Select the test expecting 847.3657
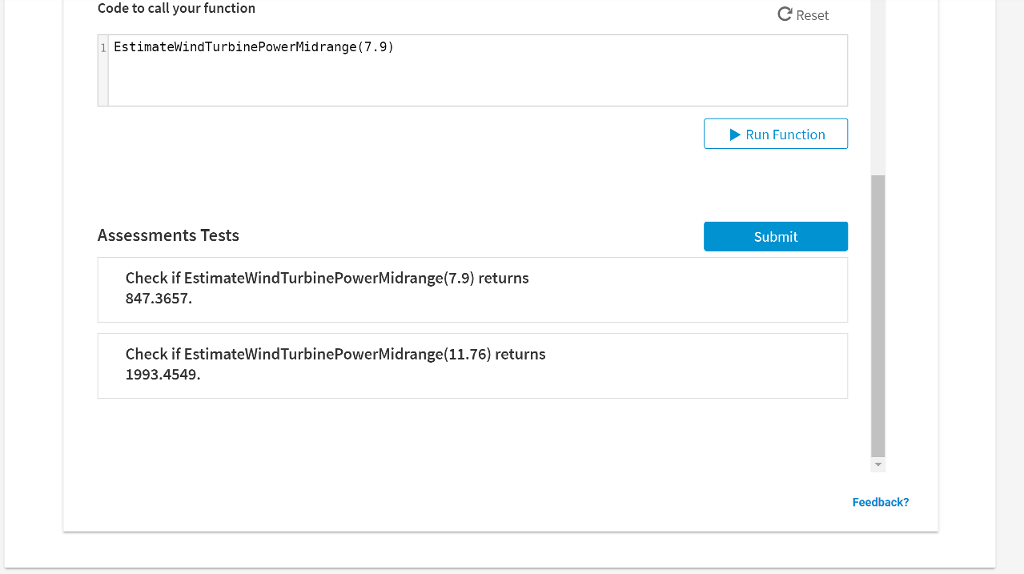Screen dimensions: 1024x574 click(472, 290)
